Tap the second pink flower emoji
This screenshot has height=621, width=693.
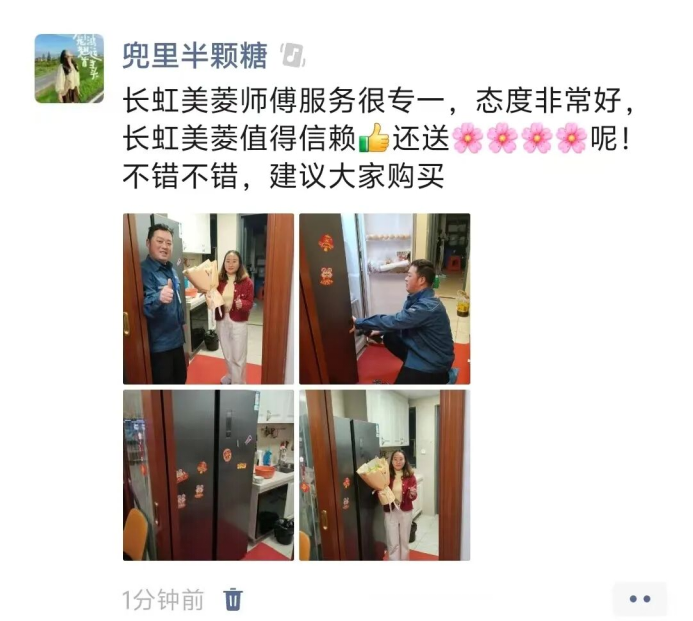pyautogui.click(x=503, y=138)
